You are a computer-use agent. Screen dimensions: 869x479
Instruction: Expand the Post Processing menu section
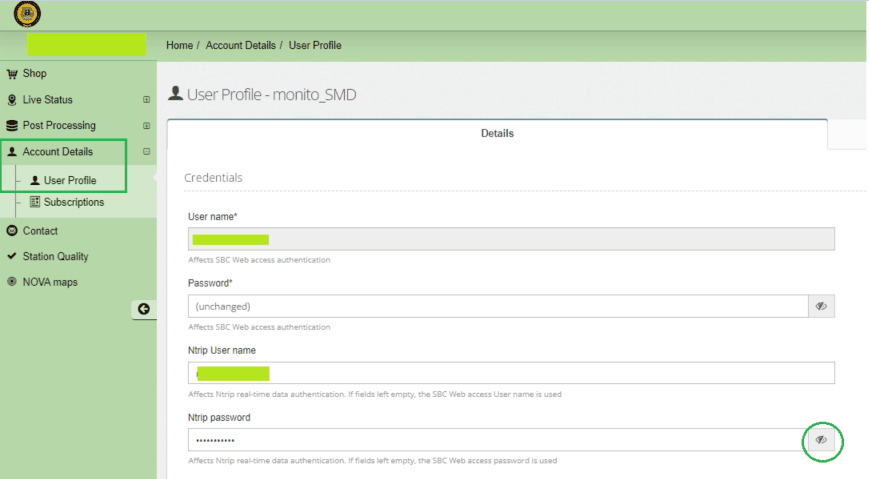tap(146, 126)
